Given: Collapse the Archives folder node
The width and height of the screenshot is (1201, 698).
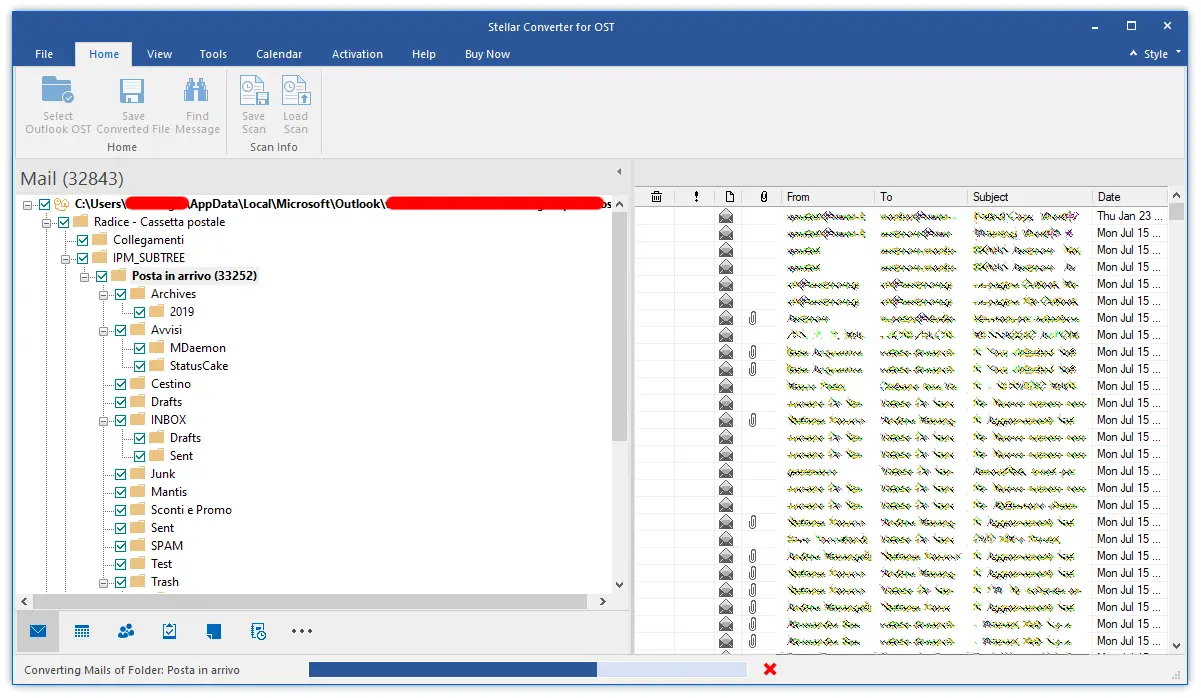Looking at the screenshot, I should [104, 294].
